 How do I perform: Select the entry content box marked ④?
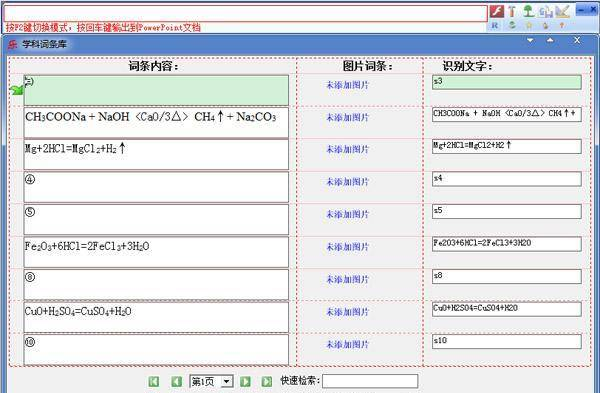click(x=156, y=187)
